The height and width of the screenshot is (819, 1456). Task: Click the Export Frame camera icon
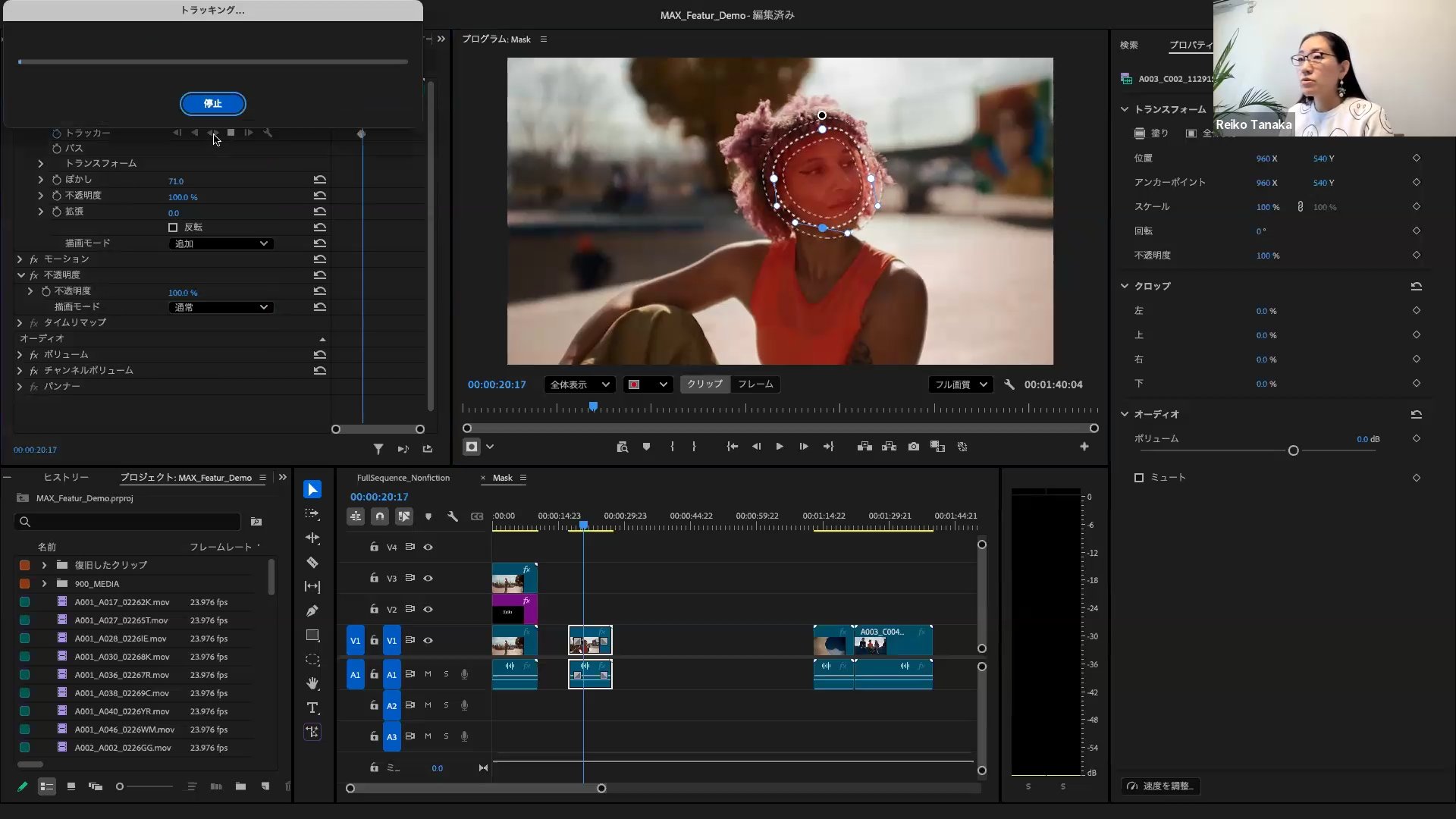914,447
